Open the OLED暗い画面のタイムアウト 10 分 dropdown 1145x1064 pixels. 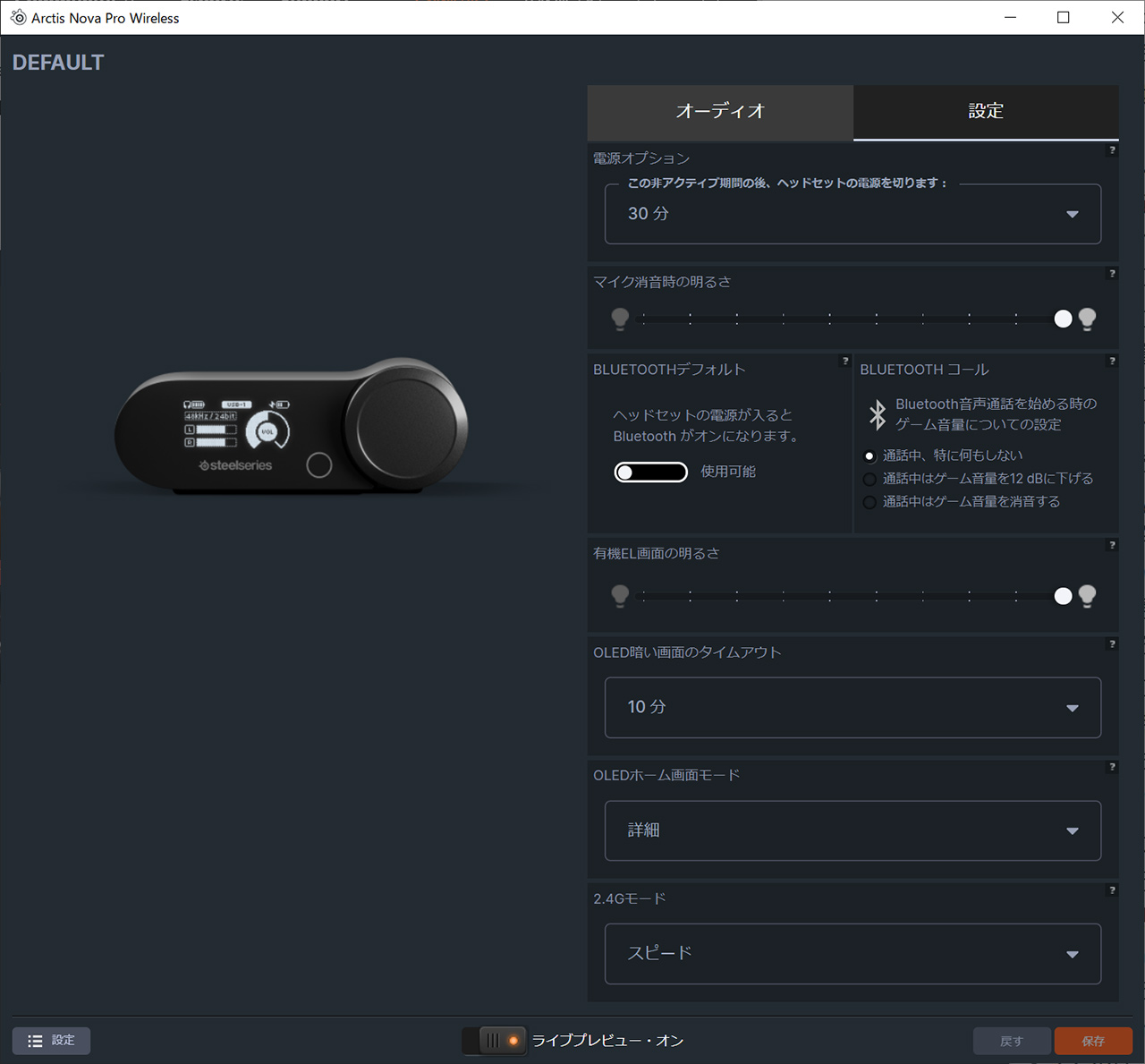click(x=852, y=708)
